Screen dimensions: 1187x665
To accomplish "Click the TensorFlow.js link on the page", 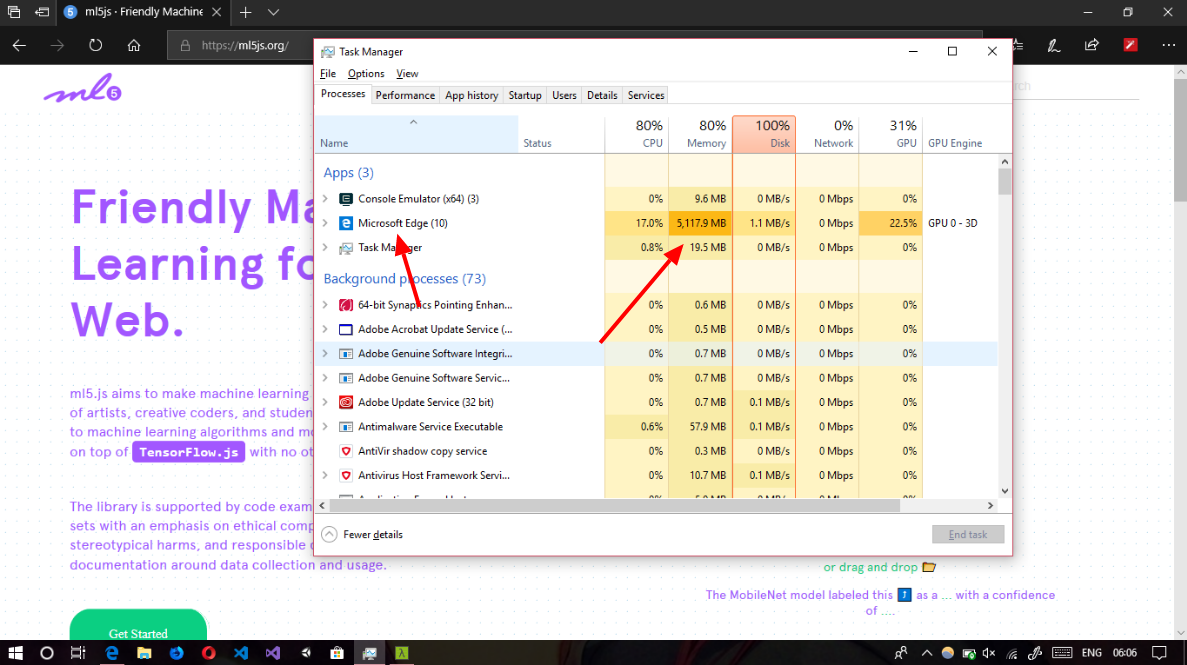I will [188, 451].
